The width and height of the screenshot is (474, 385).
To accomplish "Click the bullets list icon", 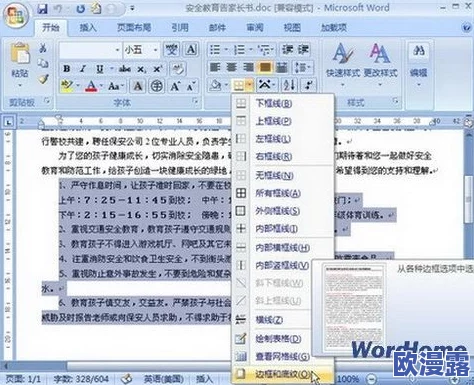I will (215, 50).
